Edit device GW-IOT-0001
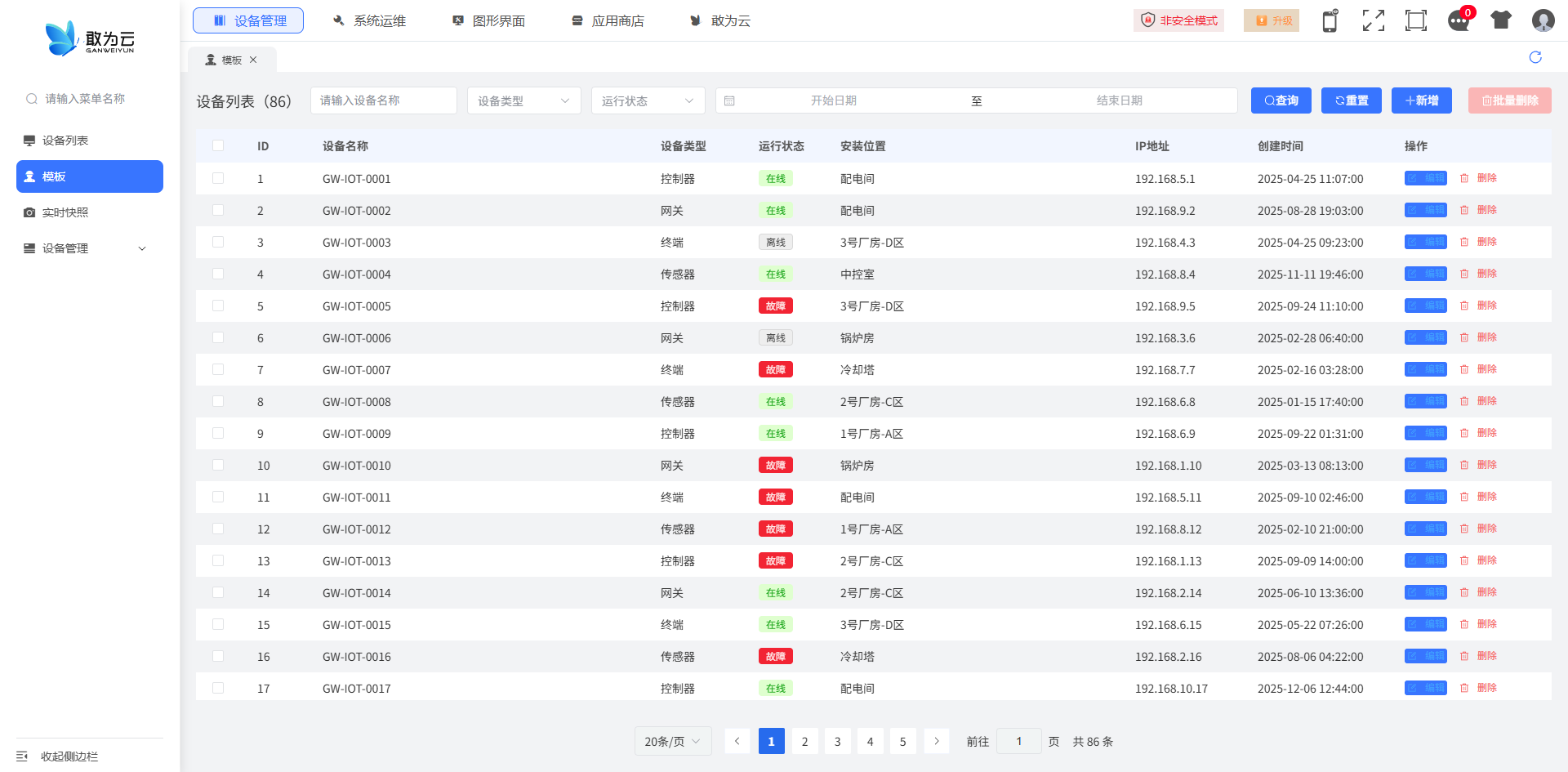 coord(1426,178)
